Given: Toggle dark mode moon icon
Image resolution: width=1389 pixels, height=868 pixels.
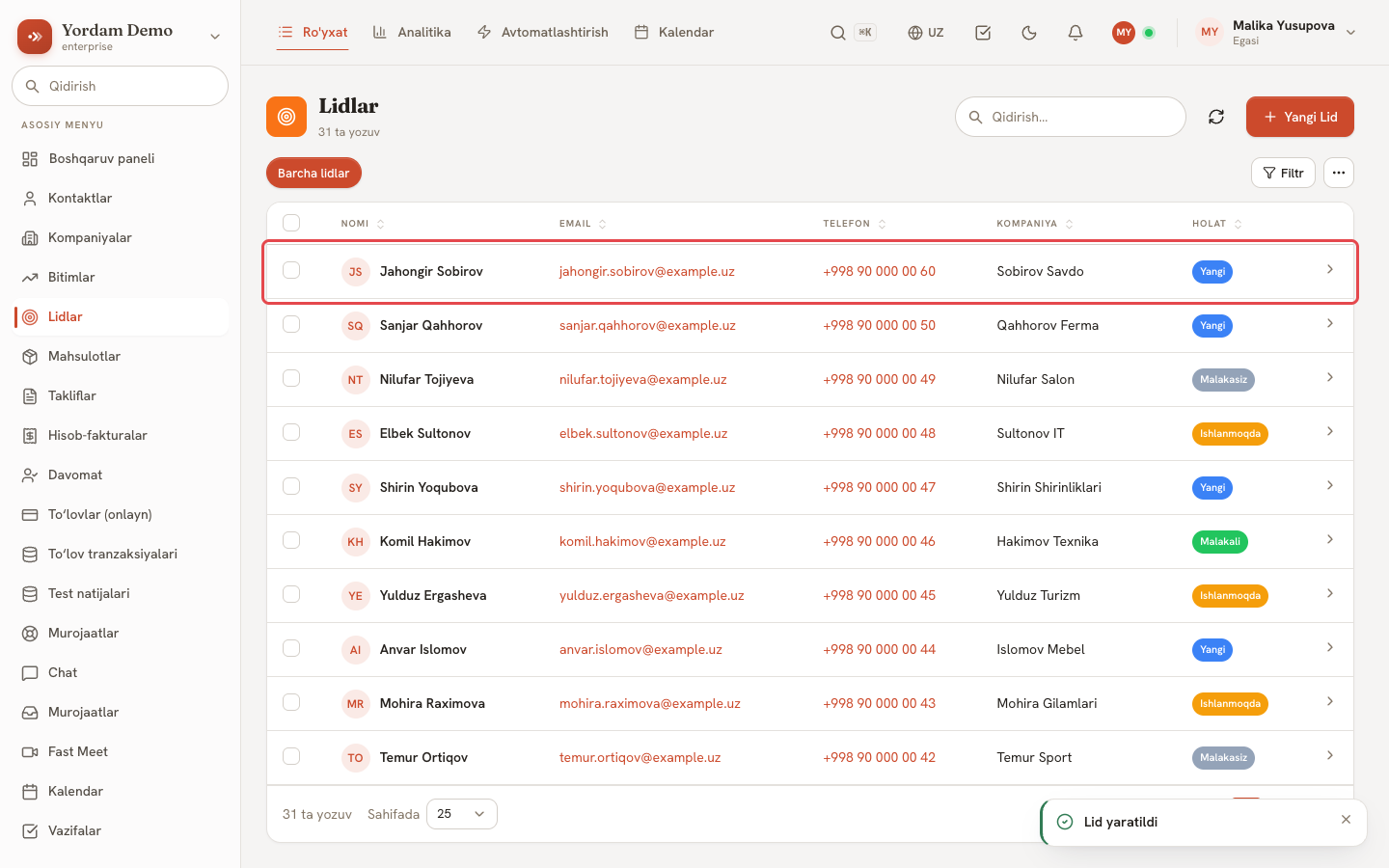Looking at the screenshot, I should coord(1029,33).
